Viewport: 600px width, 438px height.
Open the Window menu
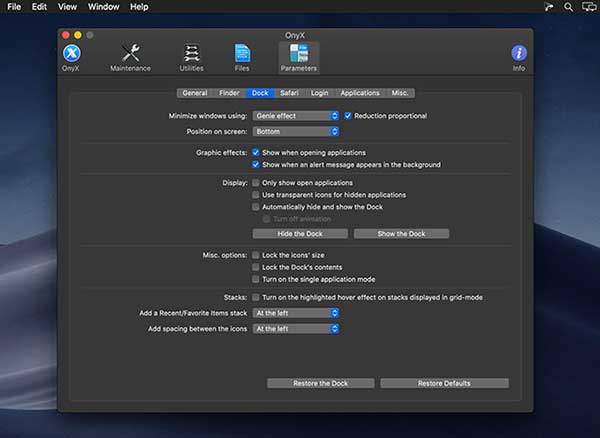tap(103, 7)
